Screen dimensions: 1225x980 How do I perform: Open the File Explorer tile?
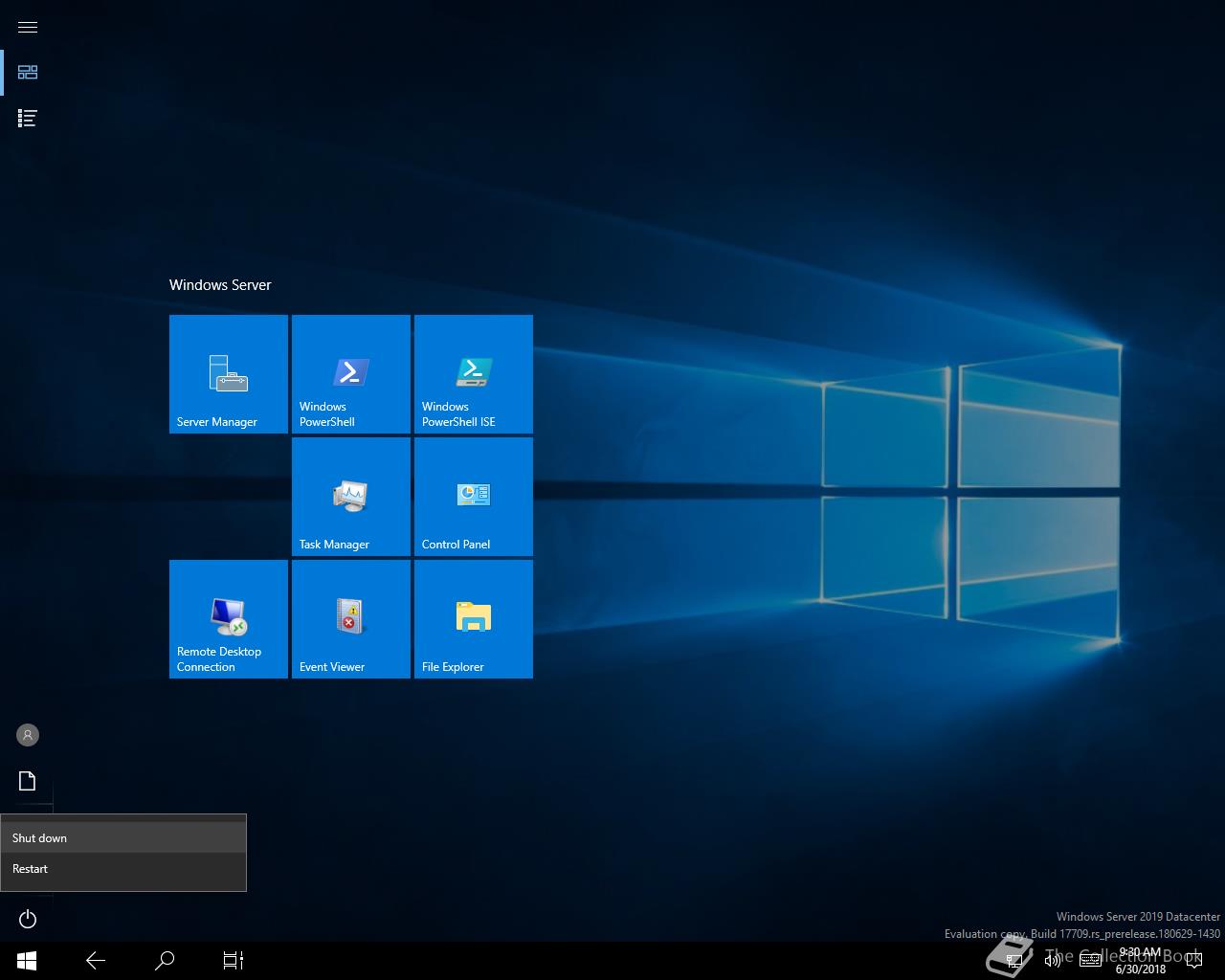pos(474,619)
